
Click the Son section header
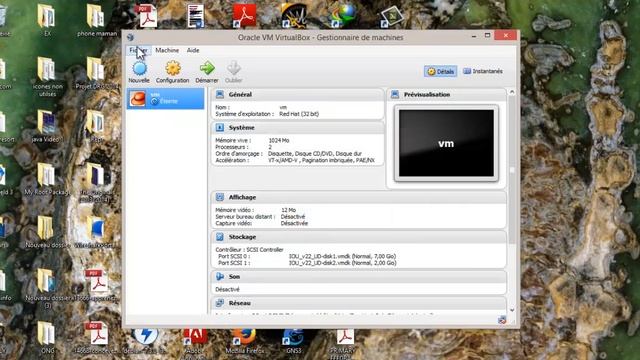[359, 277]
